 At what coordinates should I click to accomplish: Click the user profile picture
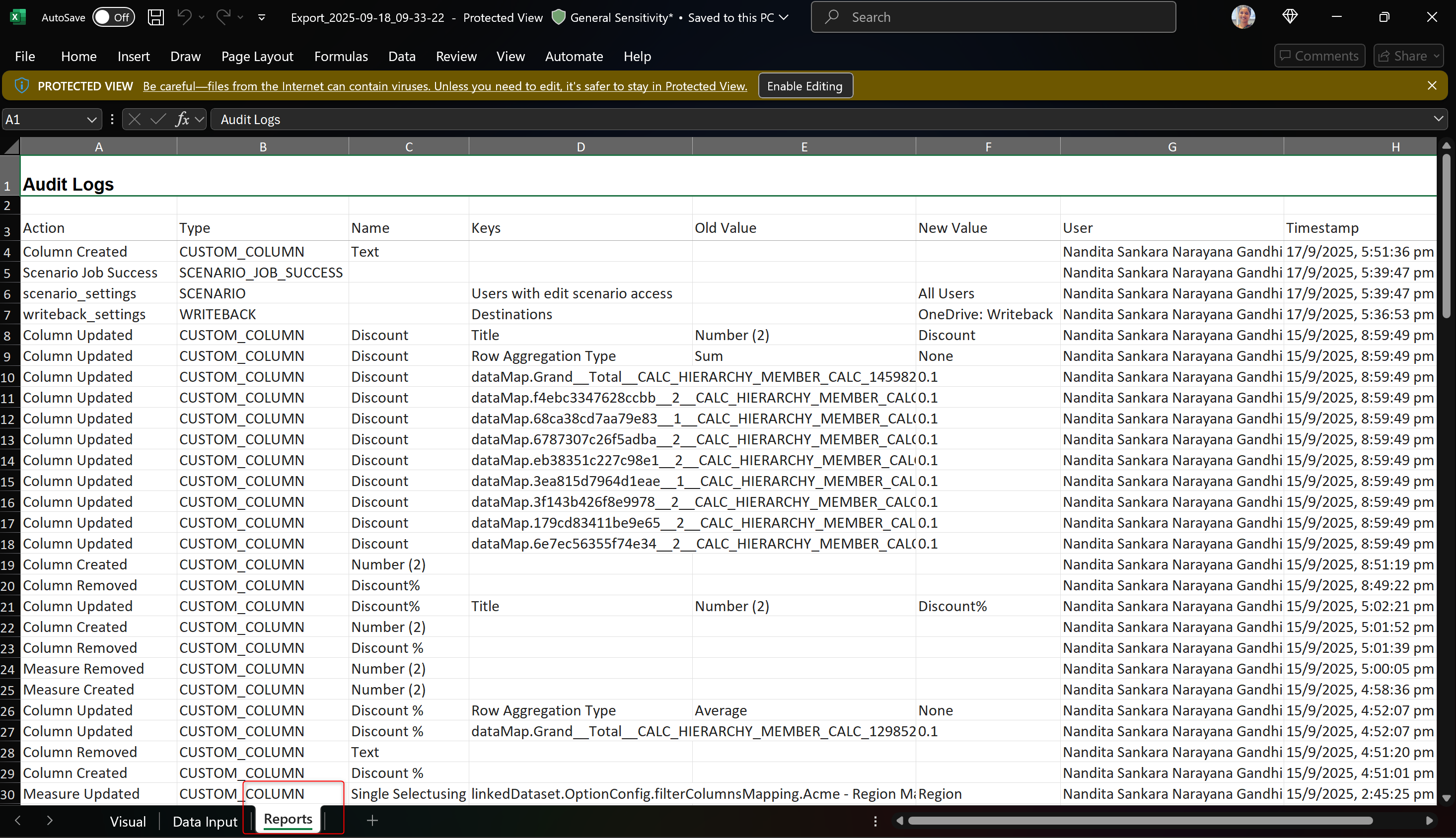click(1243, 17)
